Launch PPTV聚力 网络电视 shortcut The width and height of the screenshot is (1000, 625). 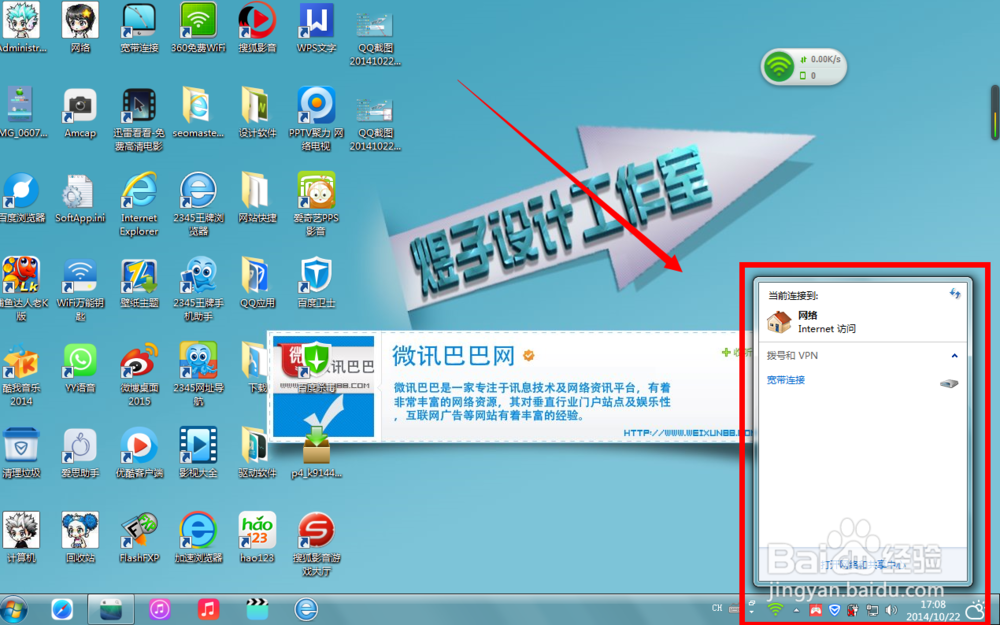point(316,120)
